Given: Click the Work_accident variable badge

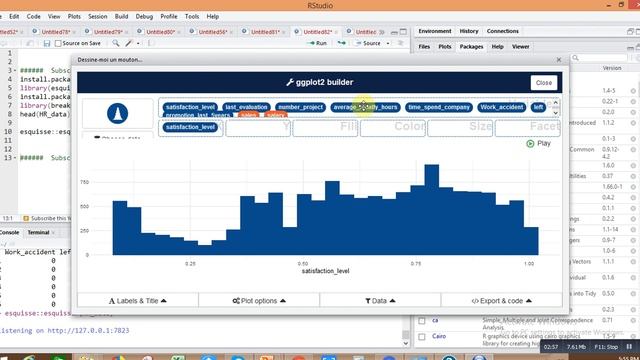Looking at the screenshot, I should (502, 107).
